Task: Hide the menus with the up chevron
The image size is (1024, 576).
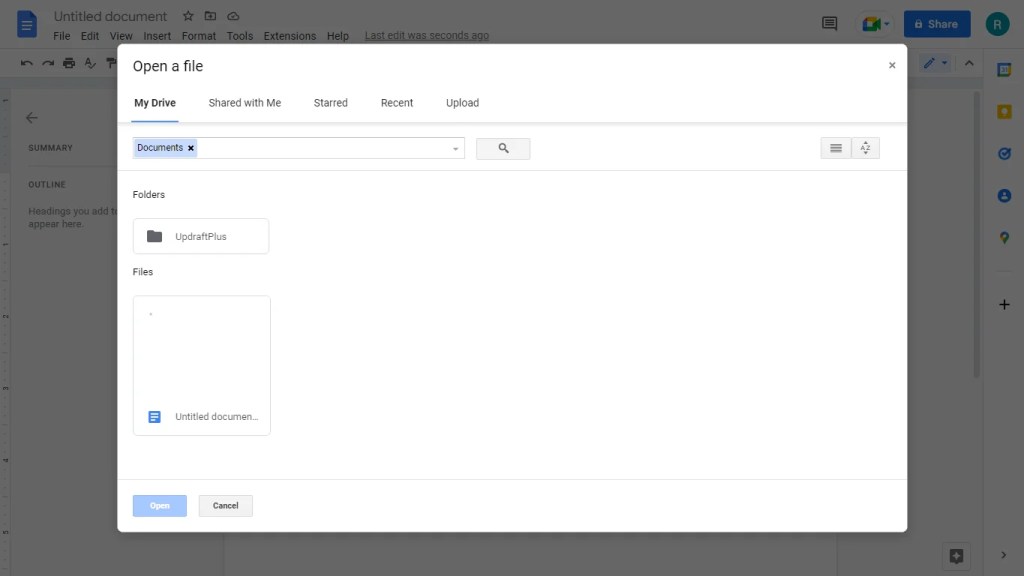Action: (969, 63)
